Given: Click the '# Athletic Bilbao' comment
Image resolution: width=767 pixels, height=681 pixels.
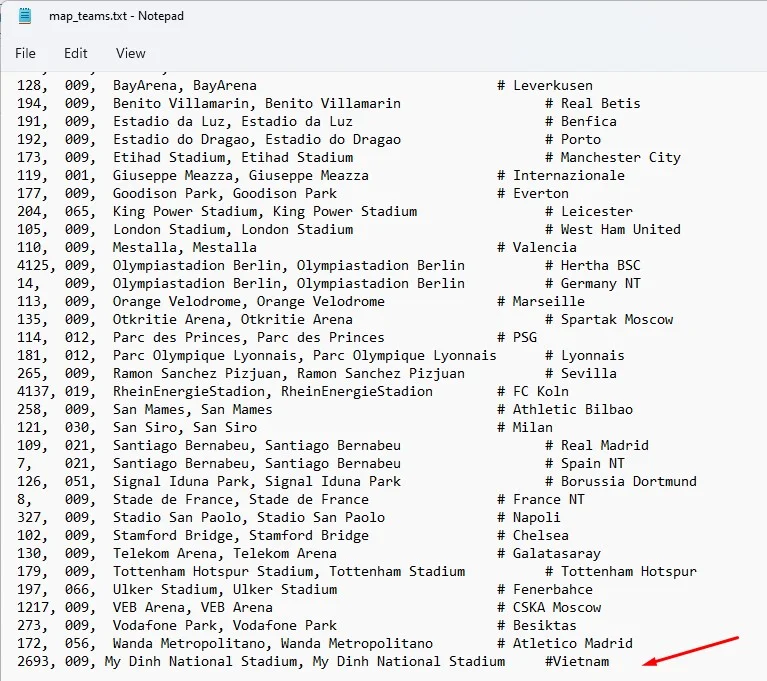Looking at the screenshot, I should (x=565, y=409).
